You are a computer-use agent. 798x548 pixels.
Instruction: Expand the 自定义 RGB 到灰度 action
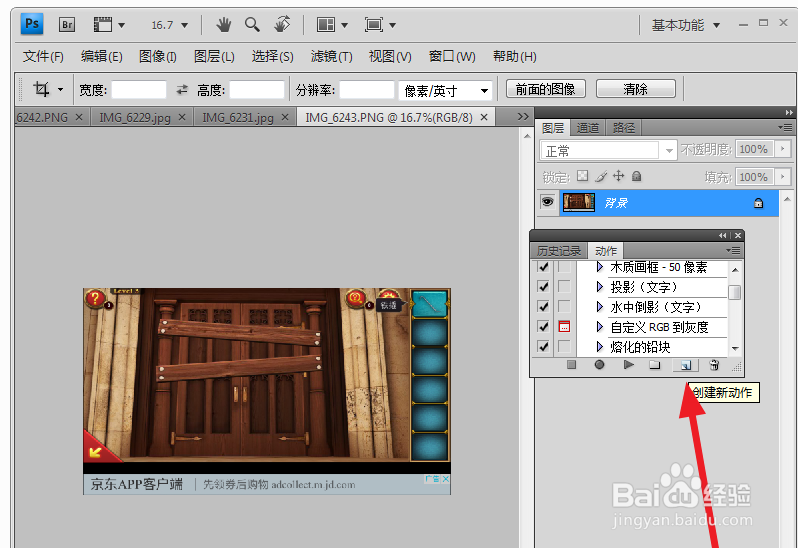point(600,326)
